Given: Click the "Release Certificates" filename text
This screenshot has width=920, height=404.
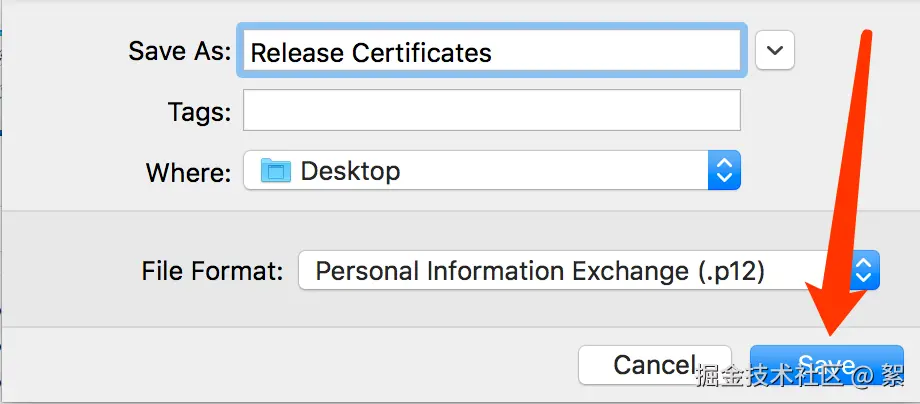Looking at the screenshot, I should (370, 53).
